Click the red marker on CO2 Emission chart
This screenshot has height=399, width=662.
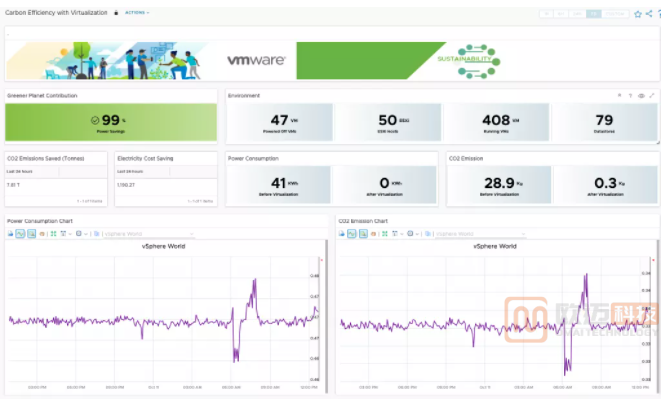pyautogui.click(x=653, y=260)
